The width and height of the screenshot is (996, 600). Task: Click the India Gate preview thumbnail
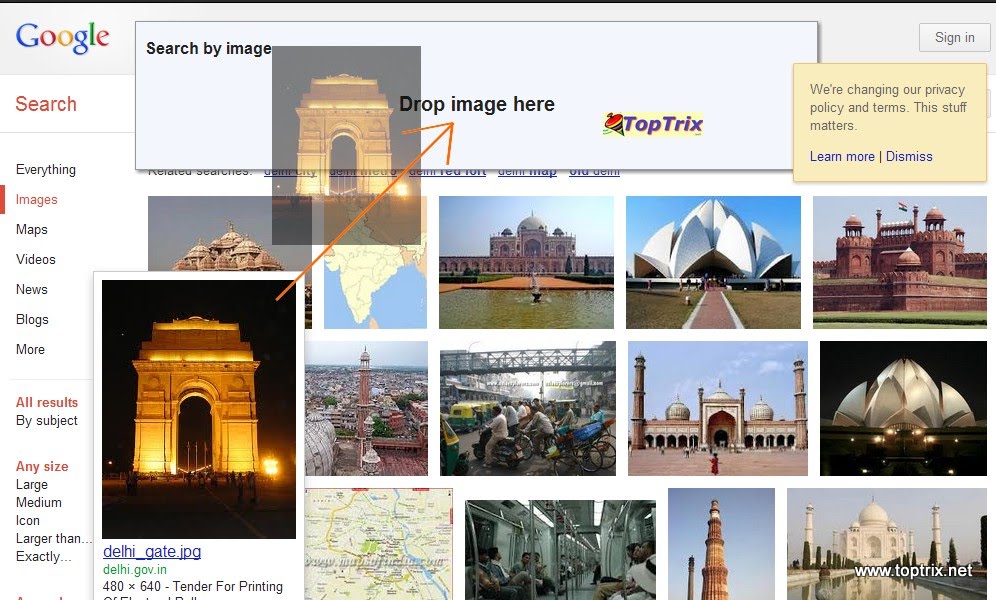coord(197,408)
